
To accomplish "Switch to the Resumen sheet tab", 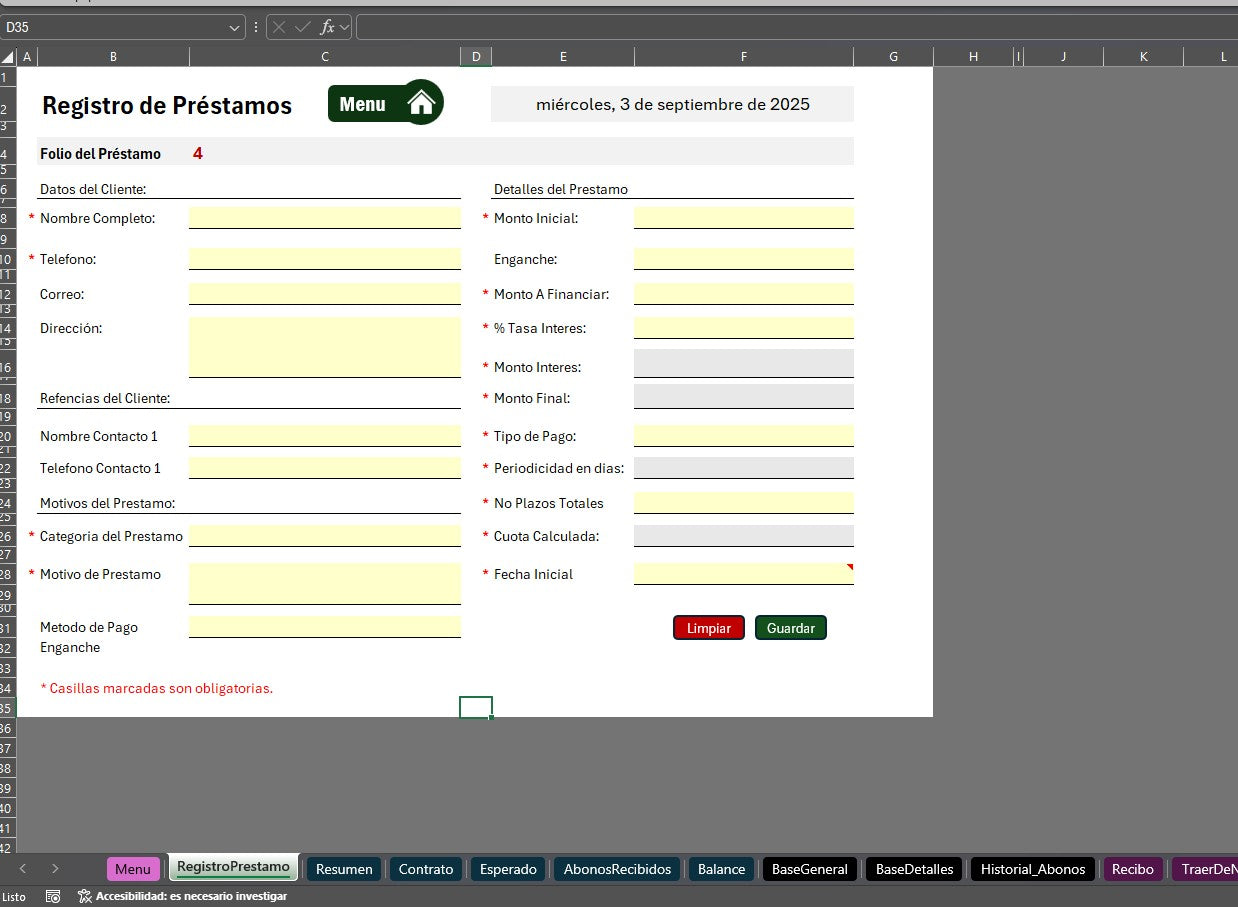I will pyautogui.click(x=343, y=869).
